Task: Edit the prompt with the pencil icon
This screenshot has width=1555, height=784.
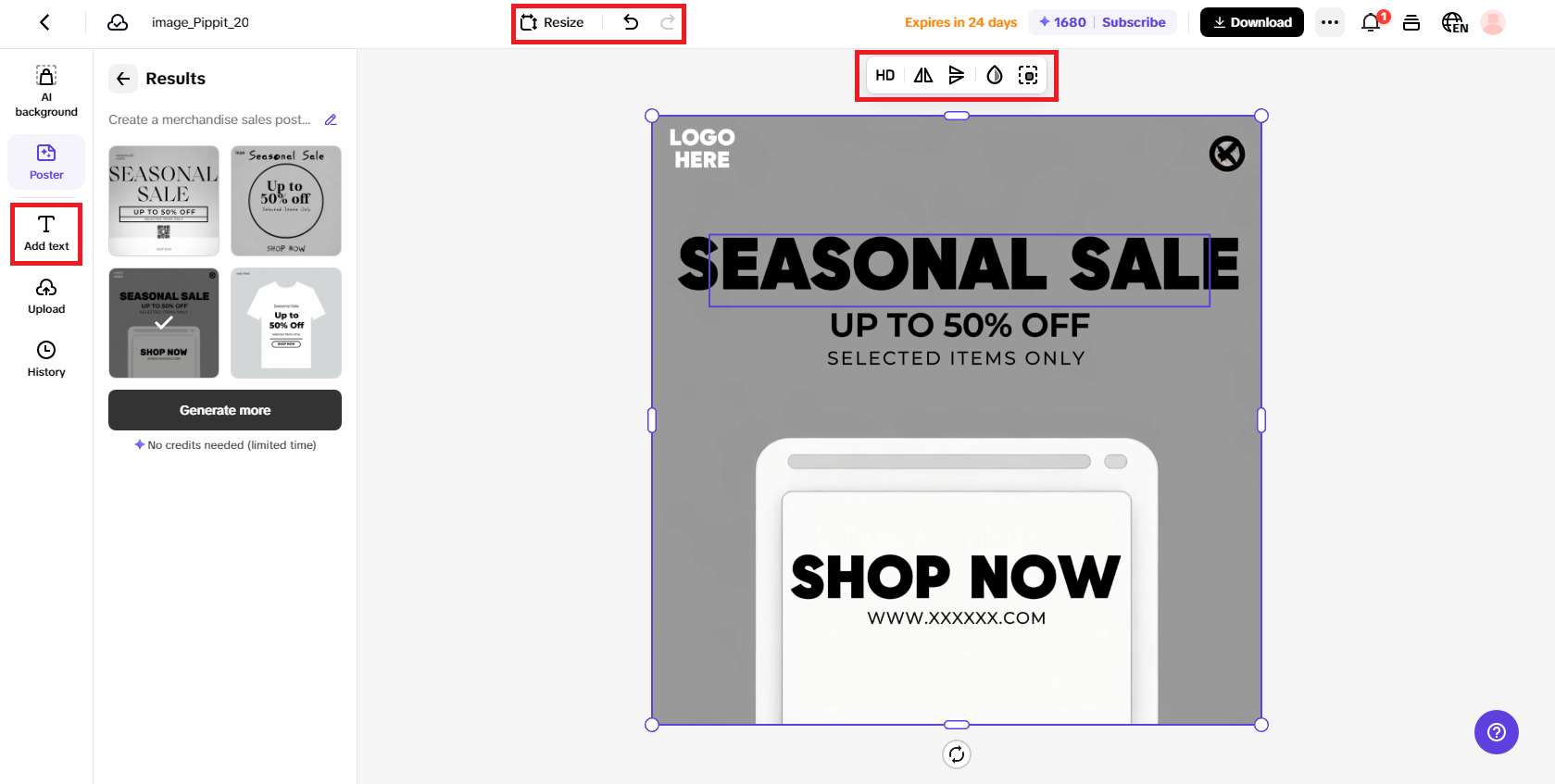Action: click(331, 119)
